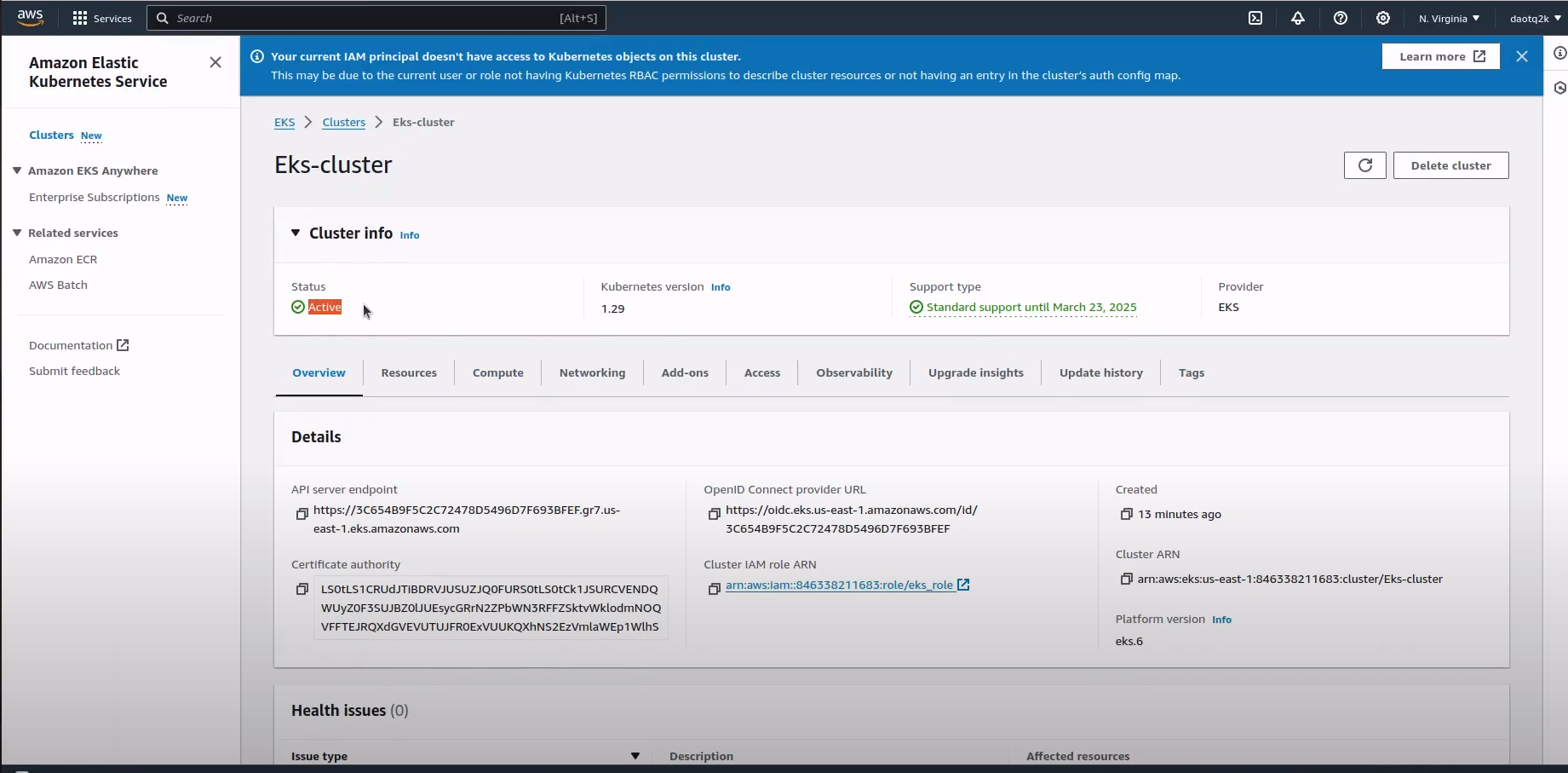Switch to the Compute tab
The height and width of the screenshot is (773, 1568).
click(498, 372)
